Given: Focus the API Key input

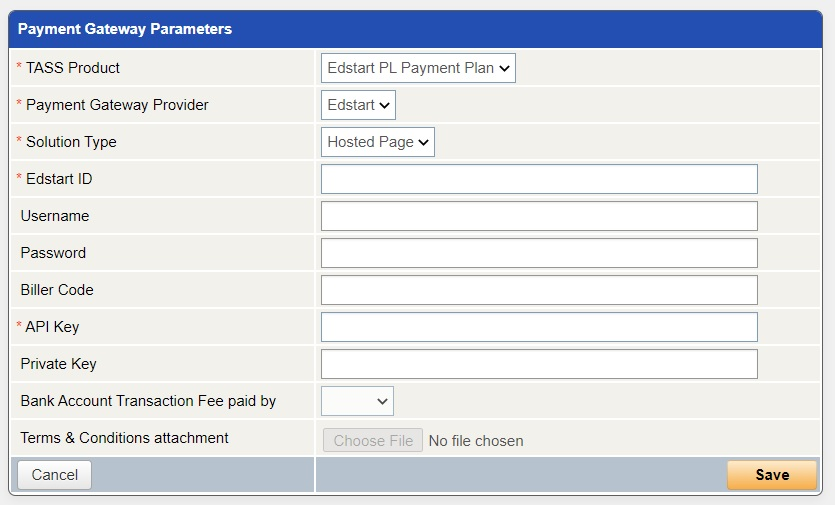Looking at the screenshot, I should (x=539, y=327).
